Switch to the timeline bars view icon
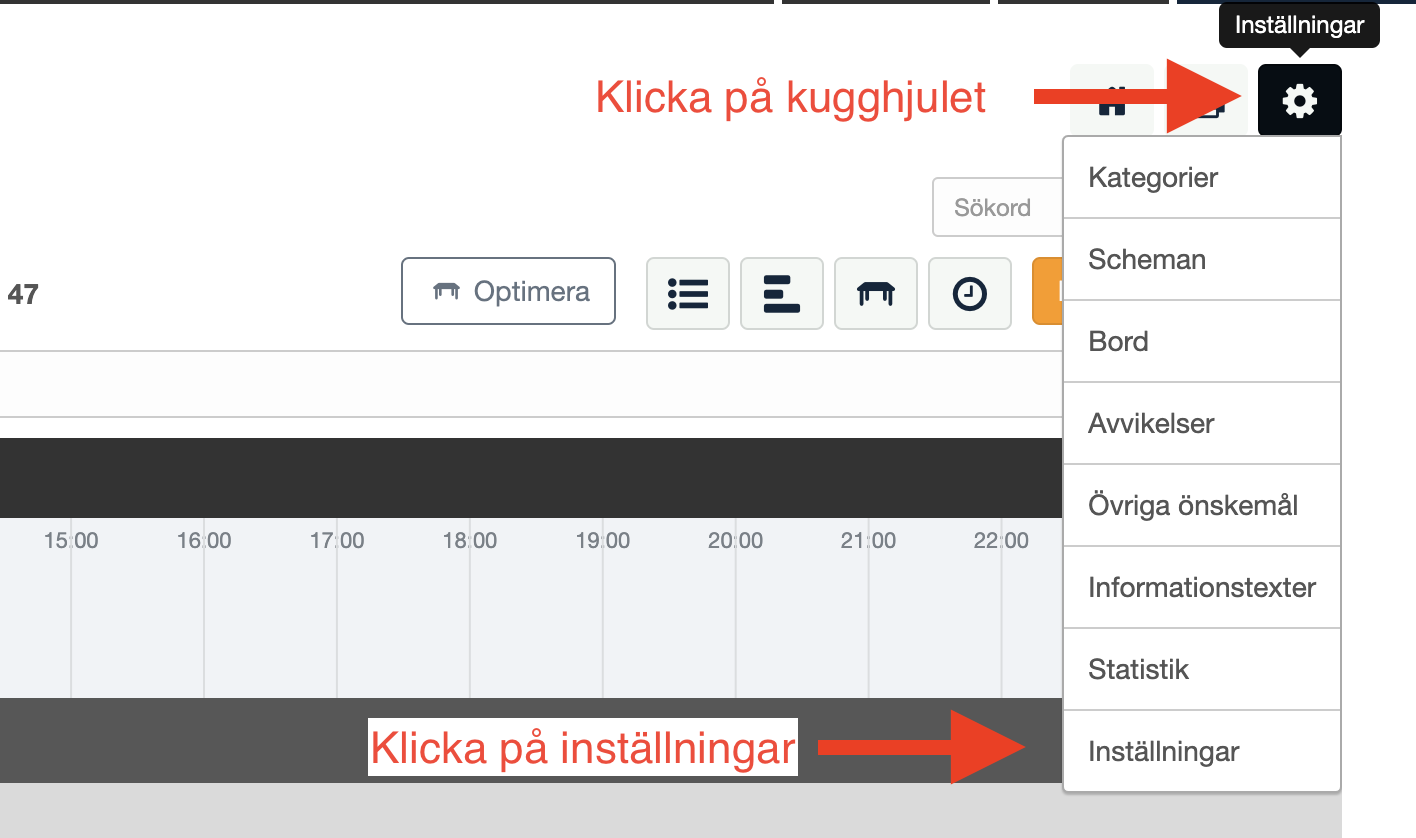This screenshot has width=1416, height=838. click(782, 293)
